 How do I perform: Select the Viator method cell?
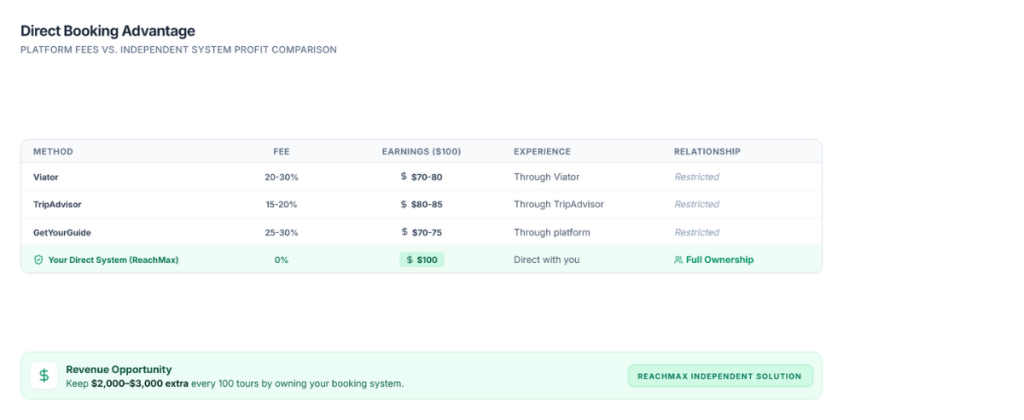tap(46, 177)
